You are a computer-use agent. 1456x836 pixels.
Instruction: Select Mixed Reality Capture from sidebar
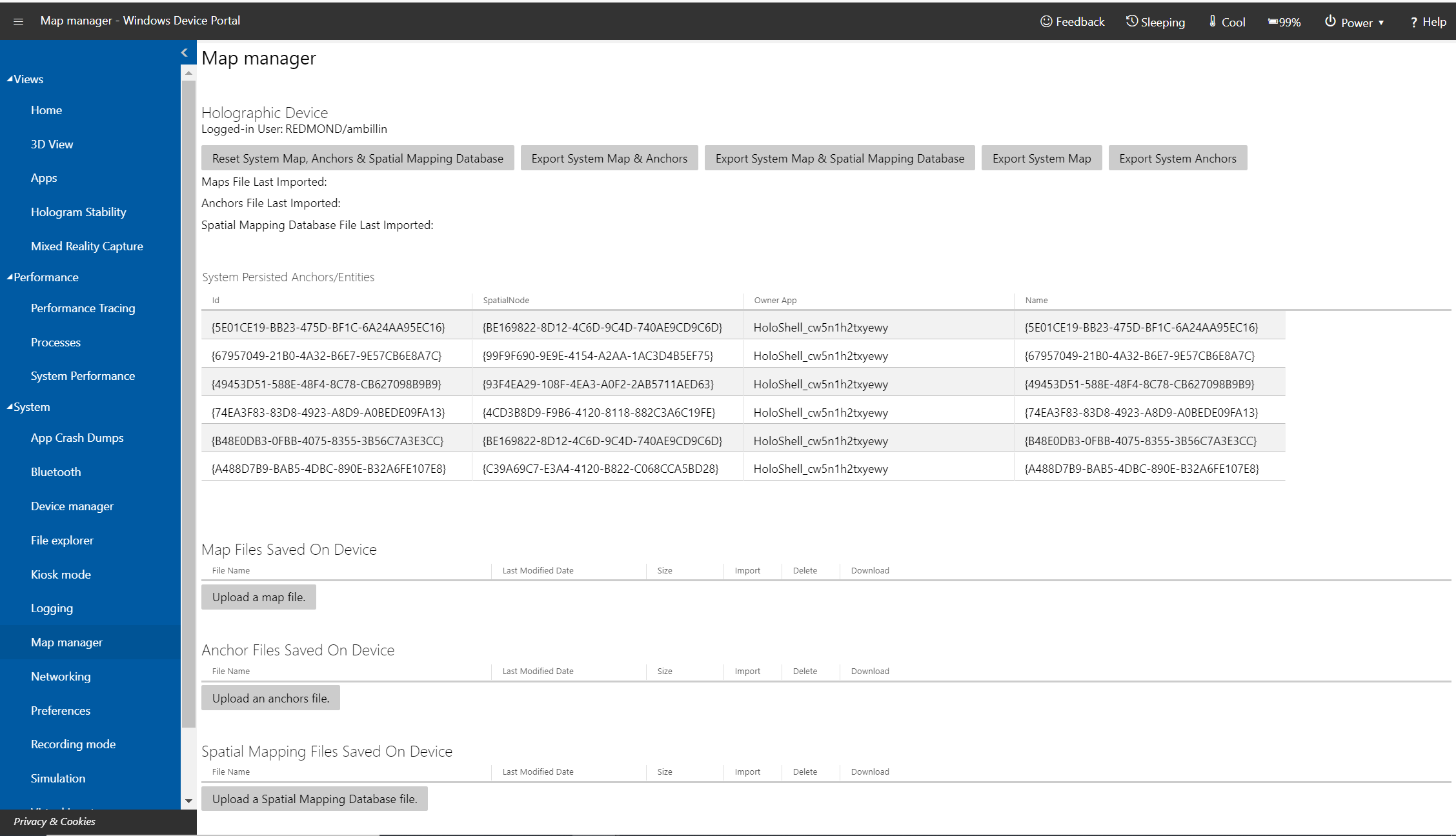pos(86,245)
